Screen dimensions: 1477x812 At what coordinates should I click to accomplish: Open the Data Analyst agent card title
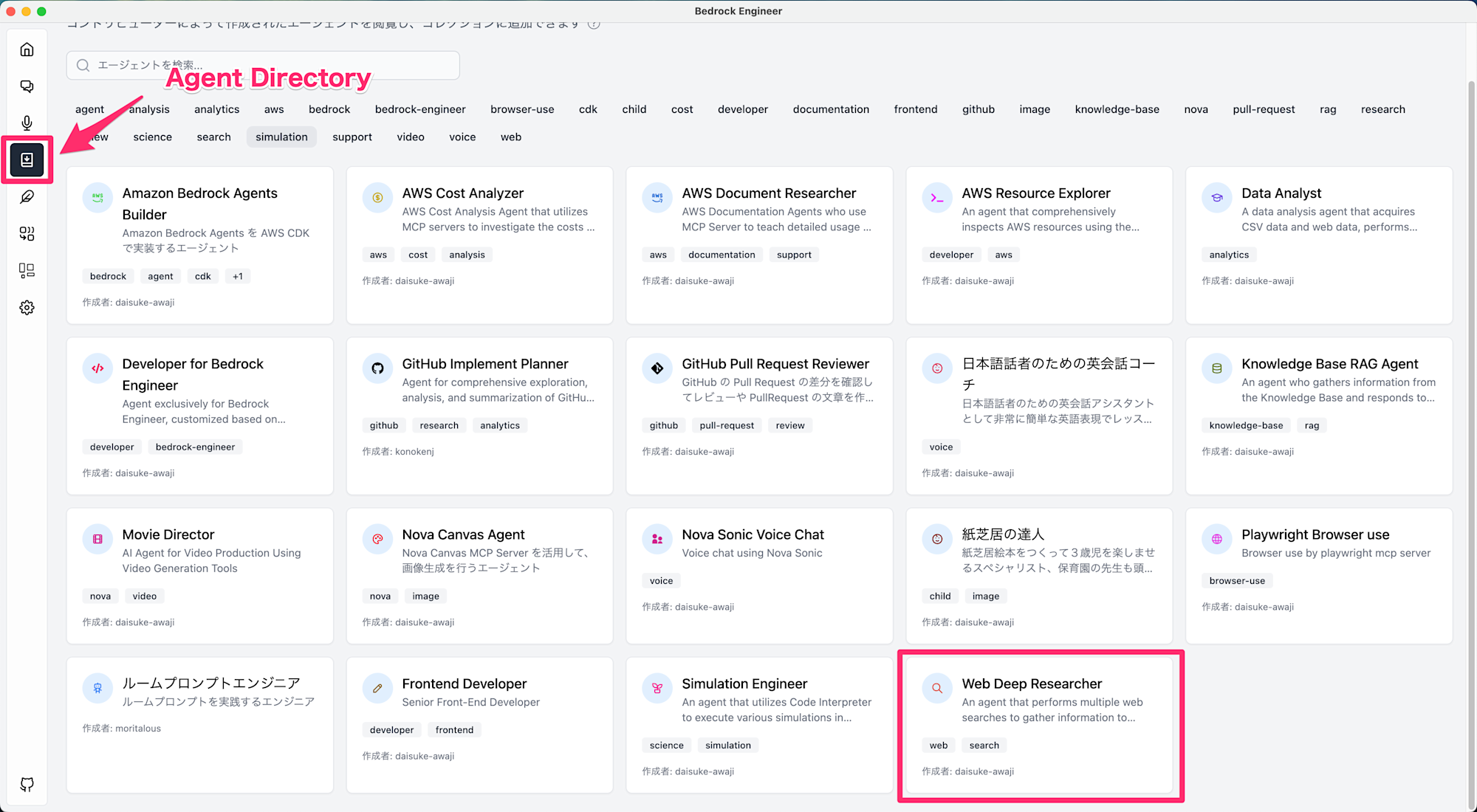tap(1281, 193)
